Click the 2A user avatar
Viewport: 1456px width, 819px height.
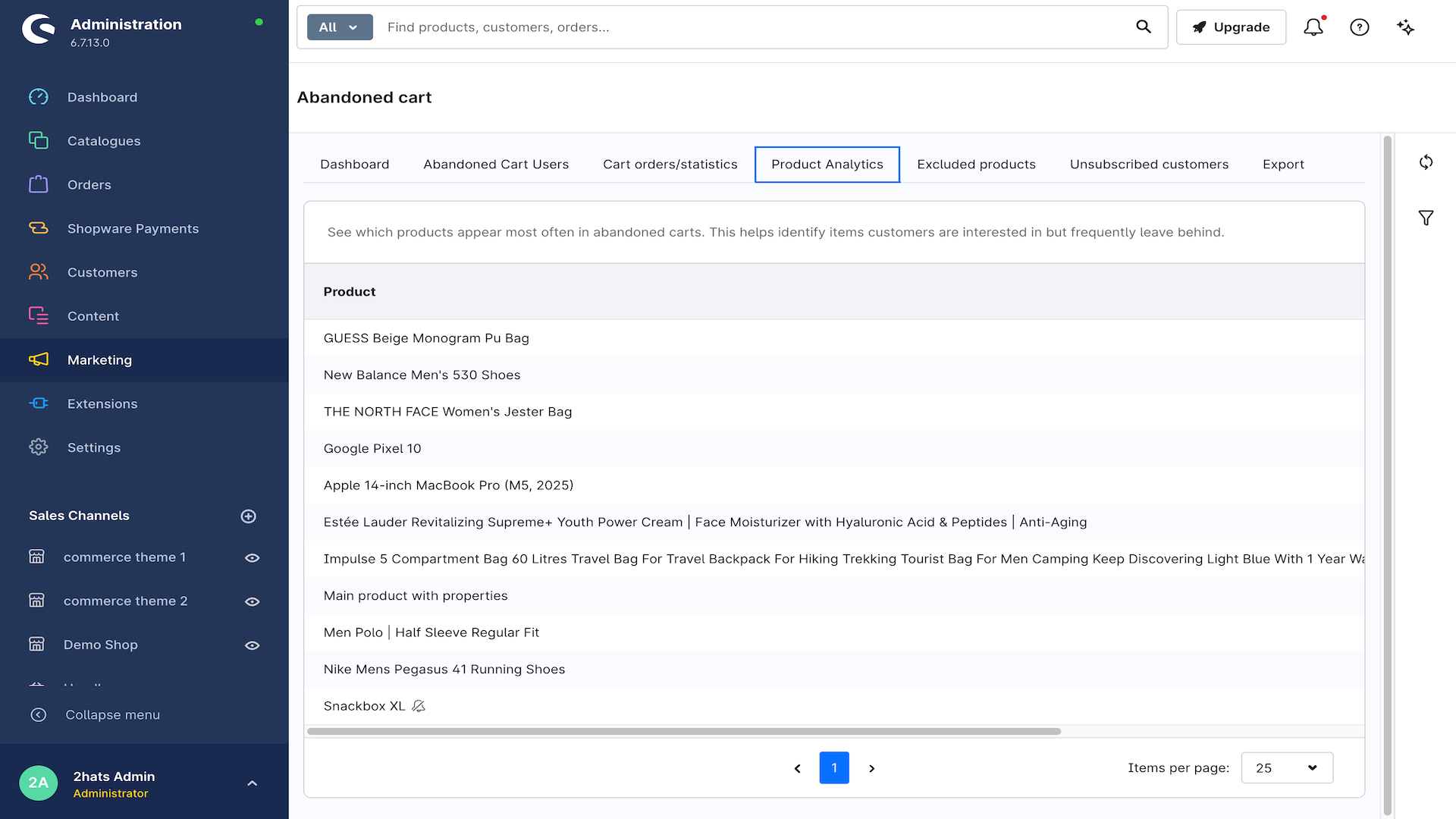point(39,783)
